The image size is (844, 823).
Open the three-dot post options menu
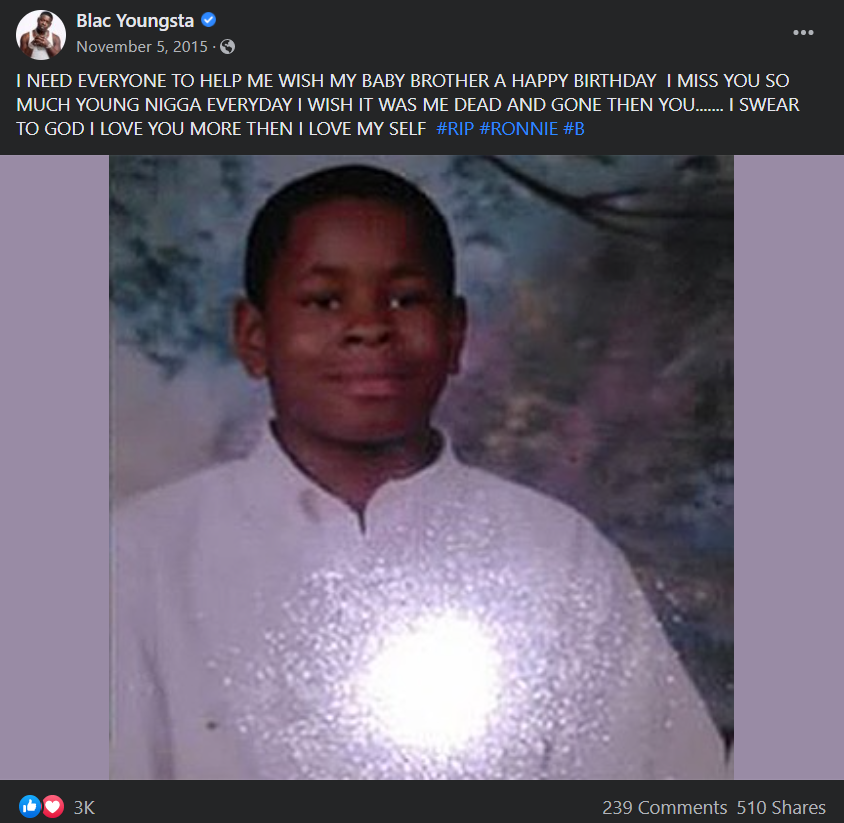pyautogui.click(x=803, y=33)
